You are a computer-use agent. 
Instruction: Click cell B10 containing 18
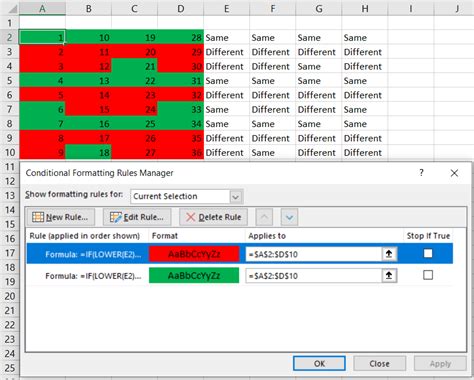coord(89,152)
